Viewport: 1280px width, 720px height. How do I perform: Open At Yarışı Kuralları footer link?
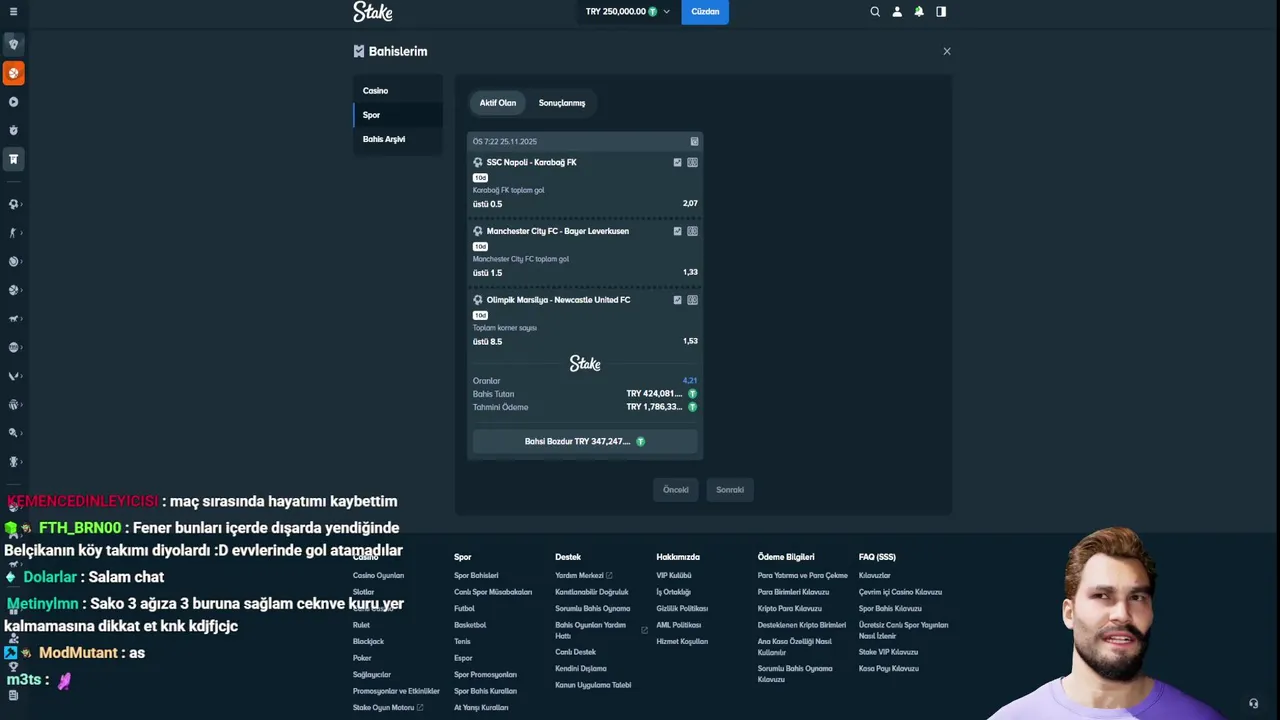481,708
